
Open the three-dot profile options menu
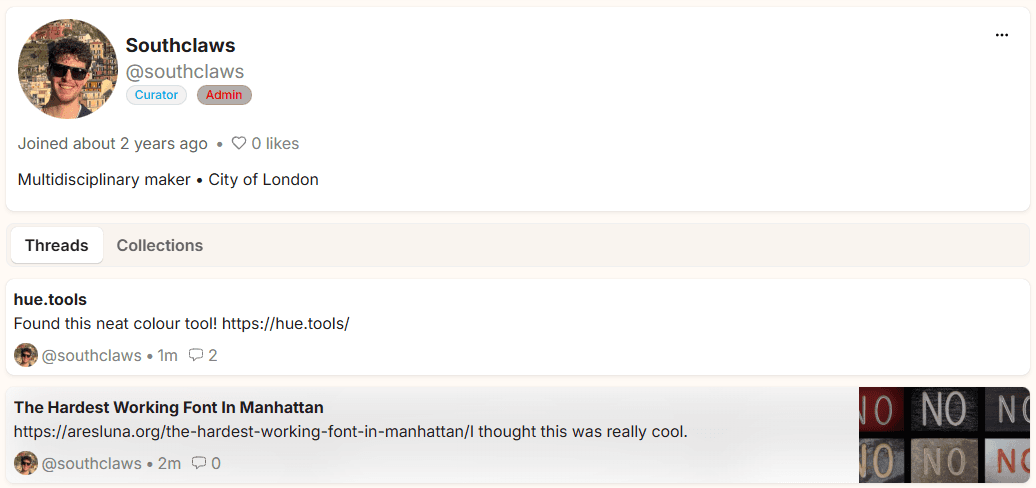tap(1002, 35)
